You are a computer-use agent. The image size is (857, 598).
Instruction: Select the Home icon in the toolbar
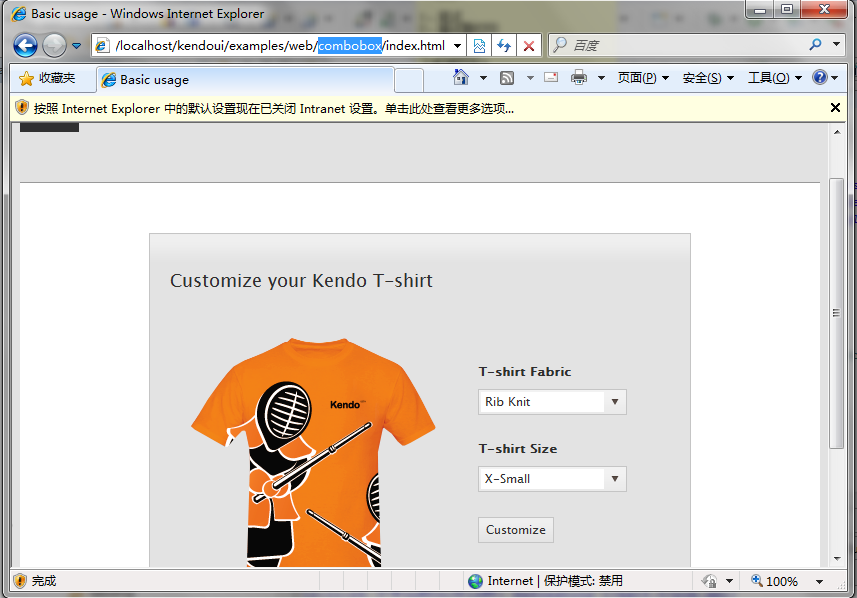coord(460,77)
